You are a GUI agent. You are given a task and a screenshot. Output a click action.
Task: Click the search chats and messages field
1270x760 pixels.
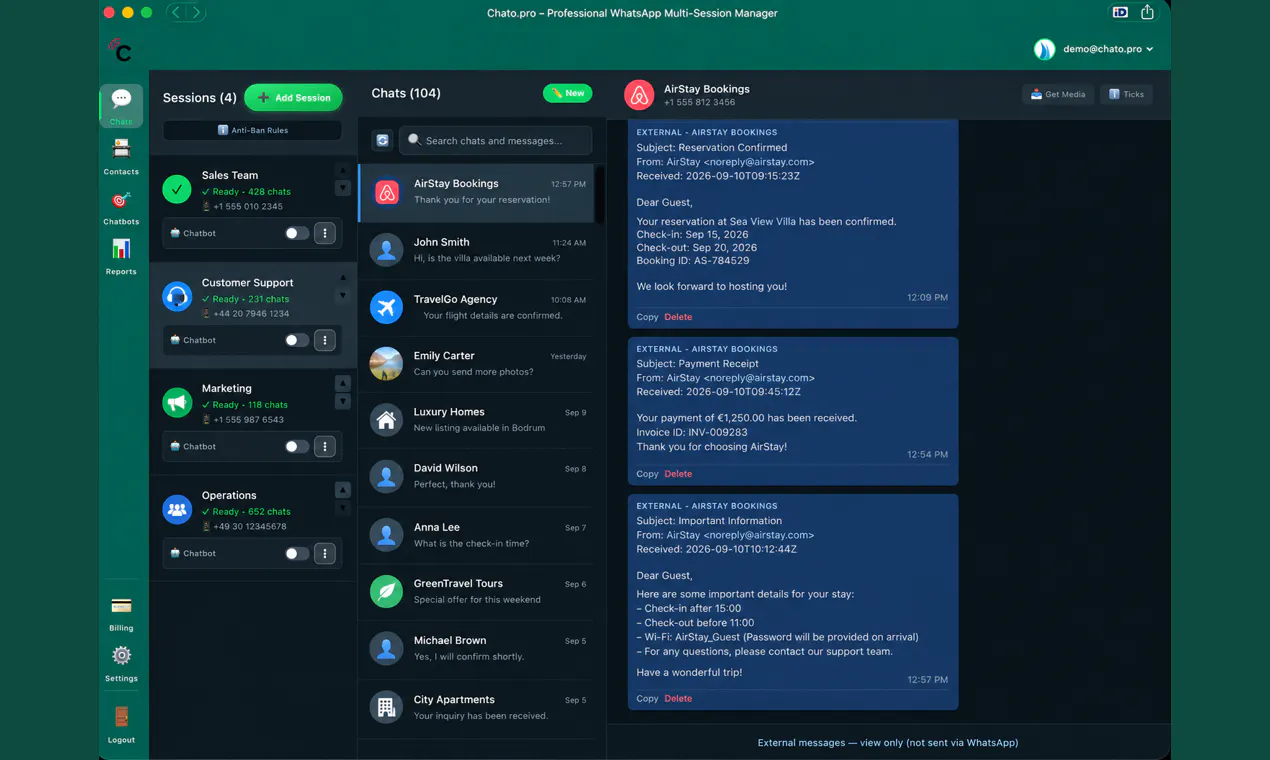click(x=495, y=141)
